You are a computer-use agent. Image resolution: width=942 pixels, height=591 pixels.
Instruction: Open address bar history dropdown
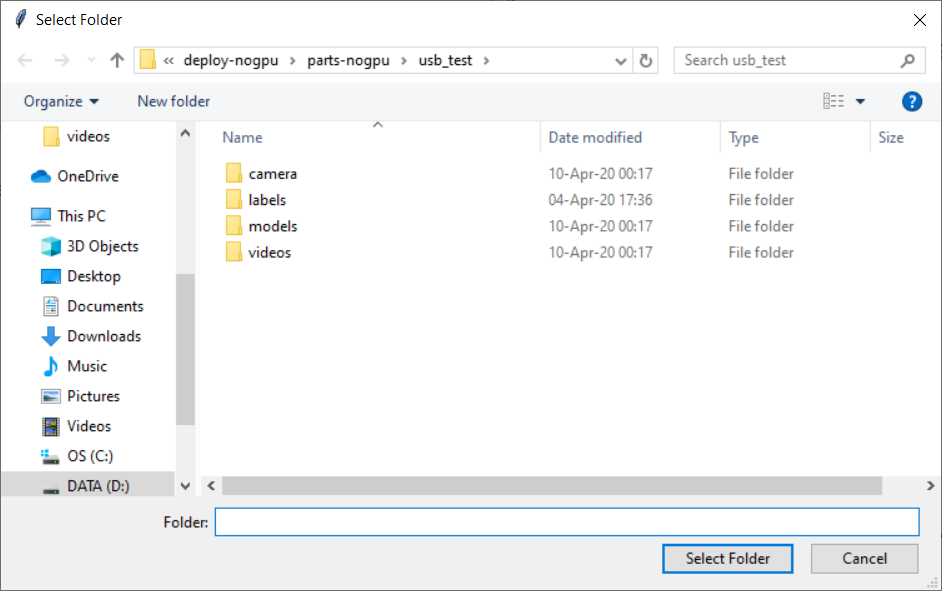tap(621, 61)
